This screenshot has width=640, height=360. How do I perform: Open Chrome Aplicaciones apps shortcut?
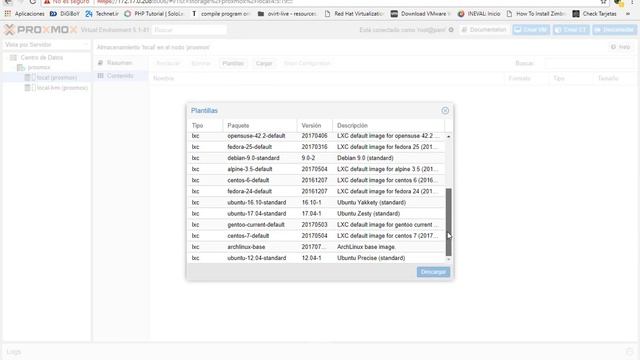pyautogui.click(x=24, y=14)
